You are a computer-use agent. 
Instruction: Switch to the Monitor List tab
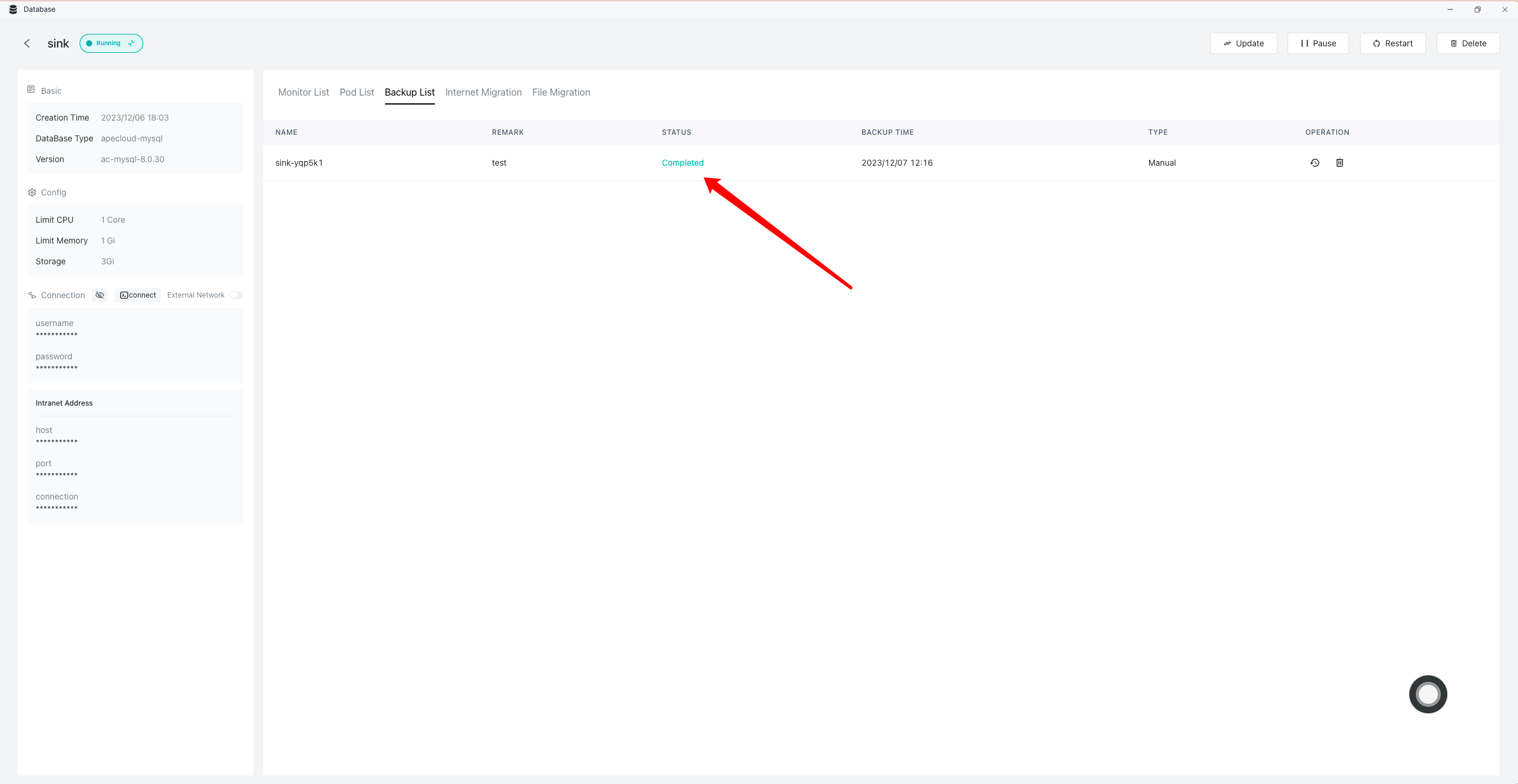[303, 92]
